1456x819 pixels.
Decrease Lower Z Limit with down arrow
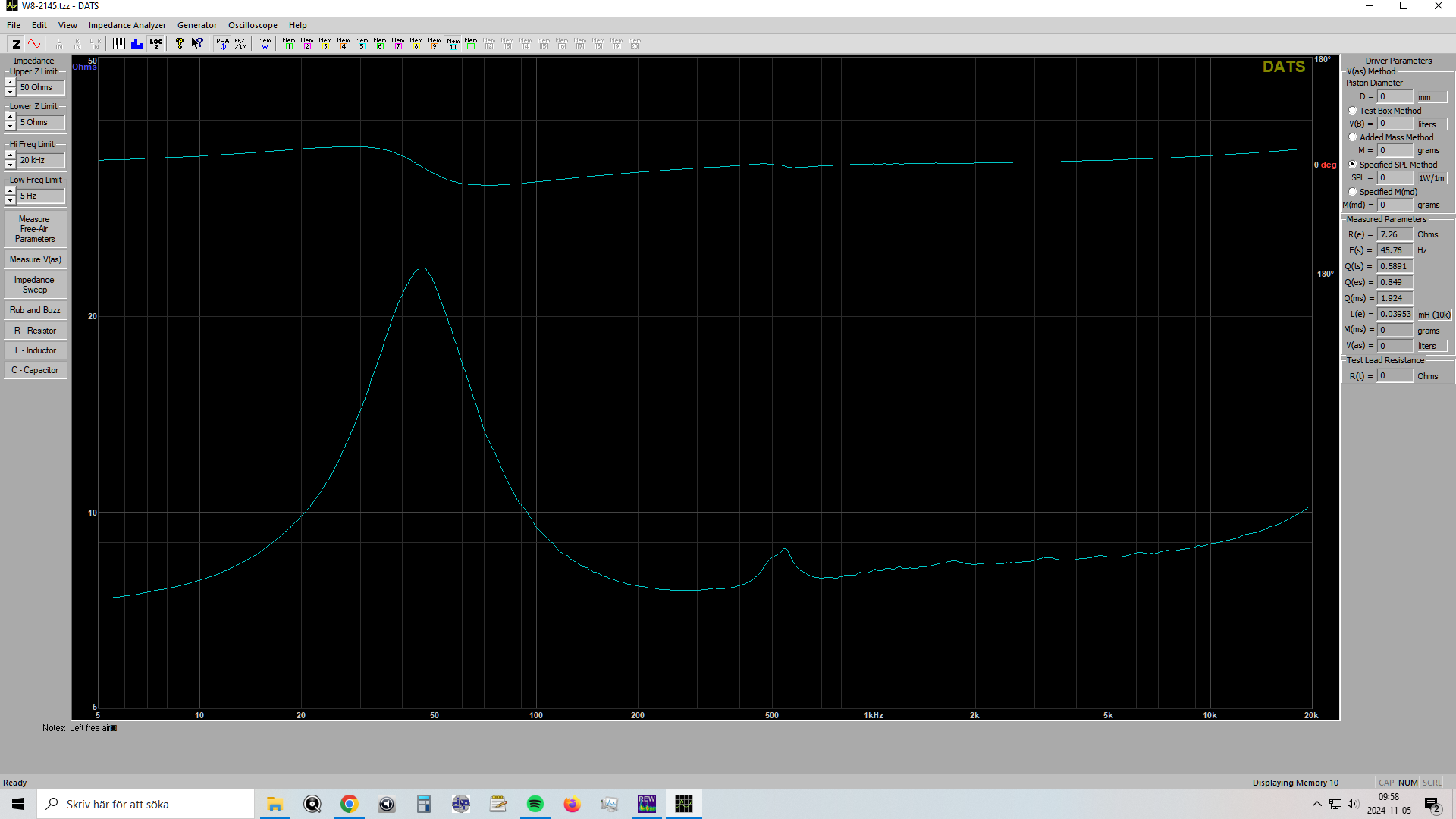(x=11, y=127)
